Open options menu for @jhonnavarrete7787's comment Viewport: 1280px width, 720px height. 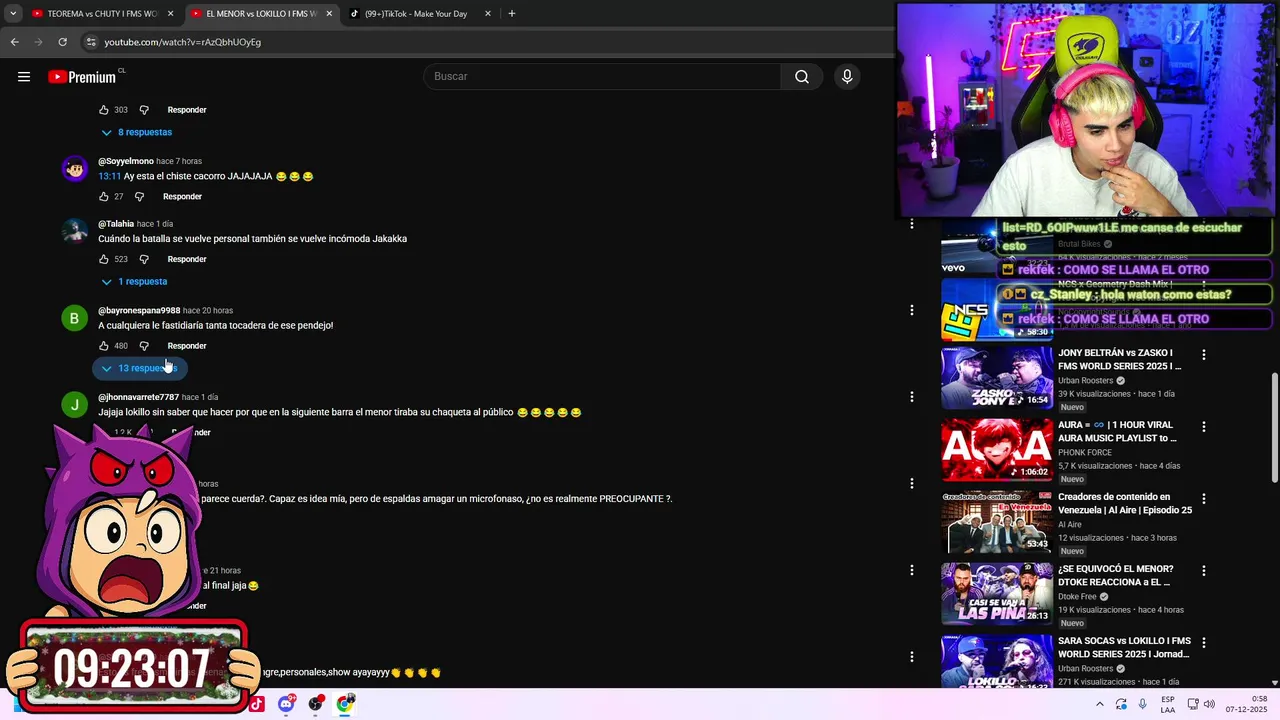pyautogui.click(x=911, y=397)
